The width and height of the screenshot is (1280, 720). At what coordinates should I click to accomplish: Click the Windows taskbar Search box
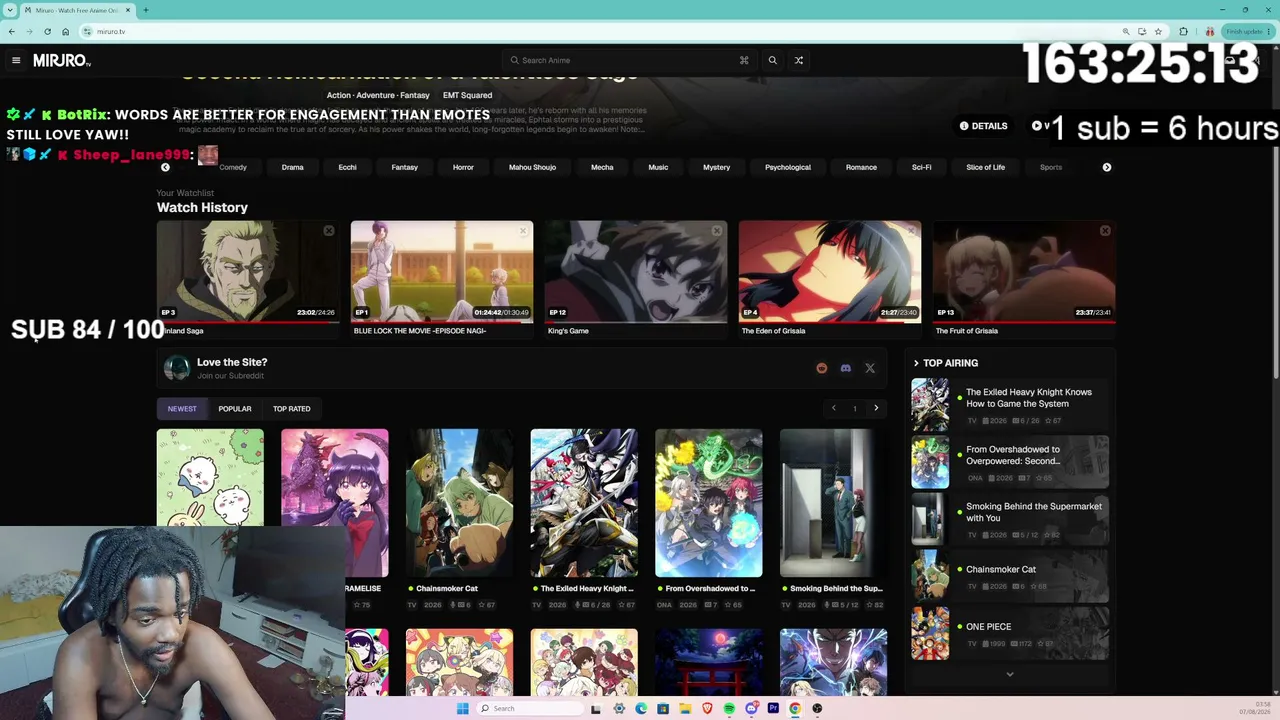point(528,708)
